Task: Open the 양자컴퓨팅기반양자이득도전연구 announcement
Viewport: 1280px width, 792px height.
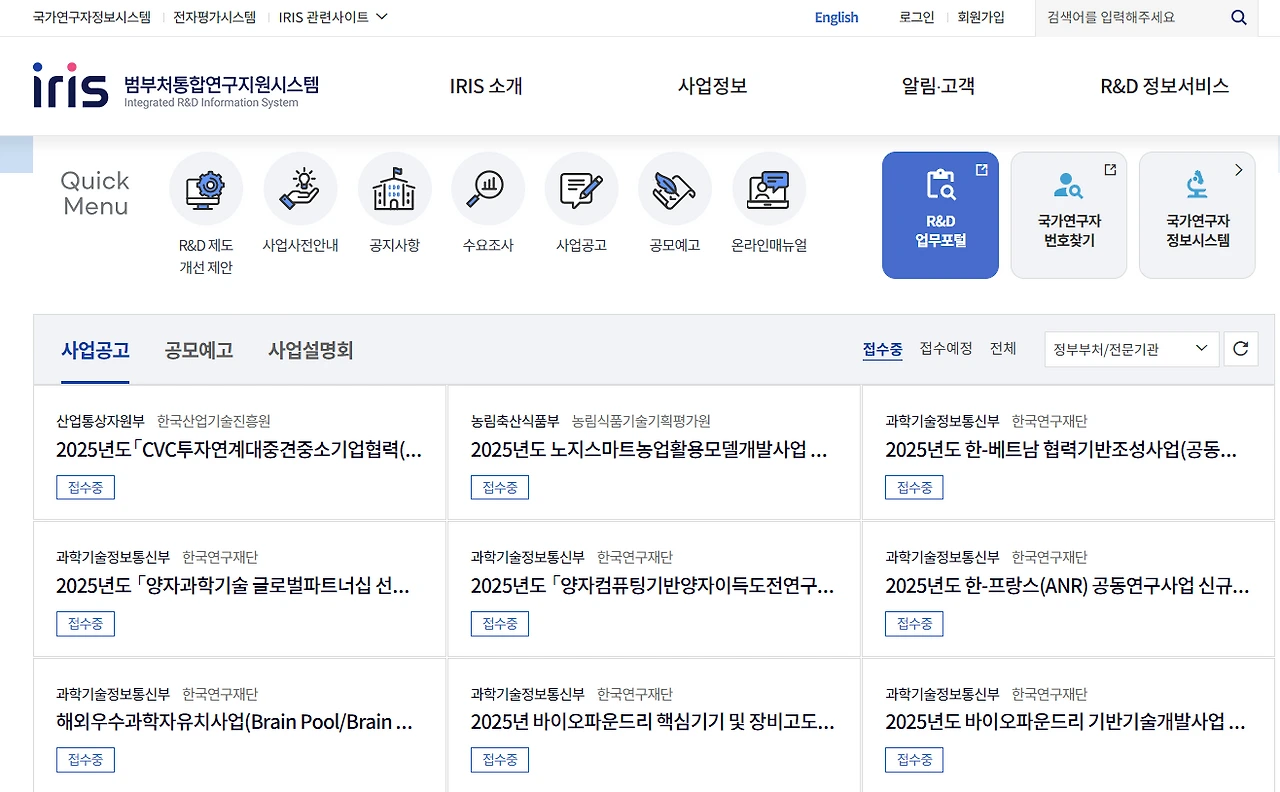Action: tap(652, 586)
